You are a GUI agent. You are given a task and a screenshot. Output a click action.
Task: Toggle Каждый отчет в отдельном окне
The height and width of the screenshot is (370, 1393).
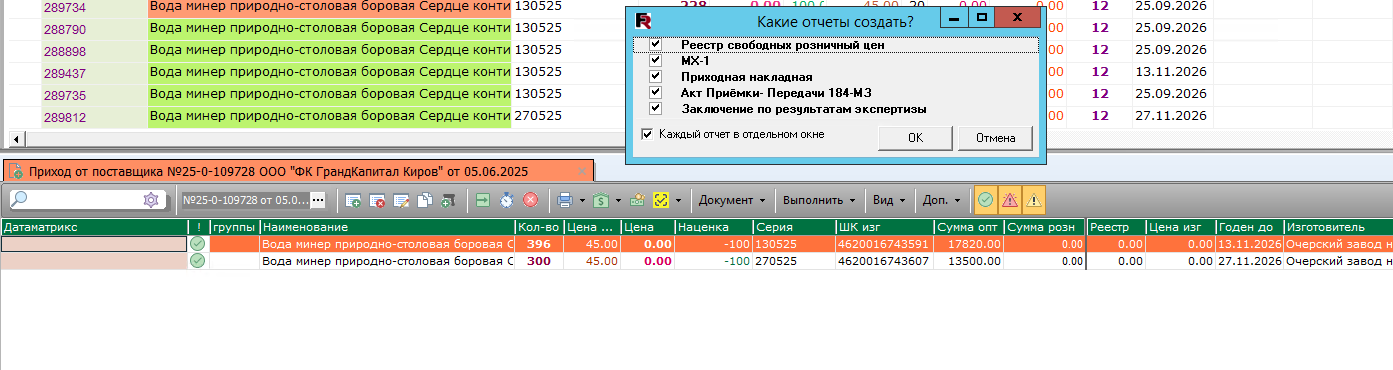point(647,134)
